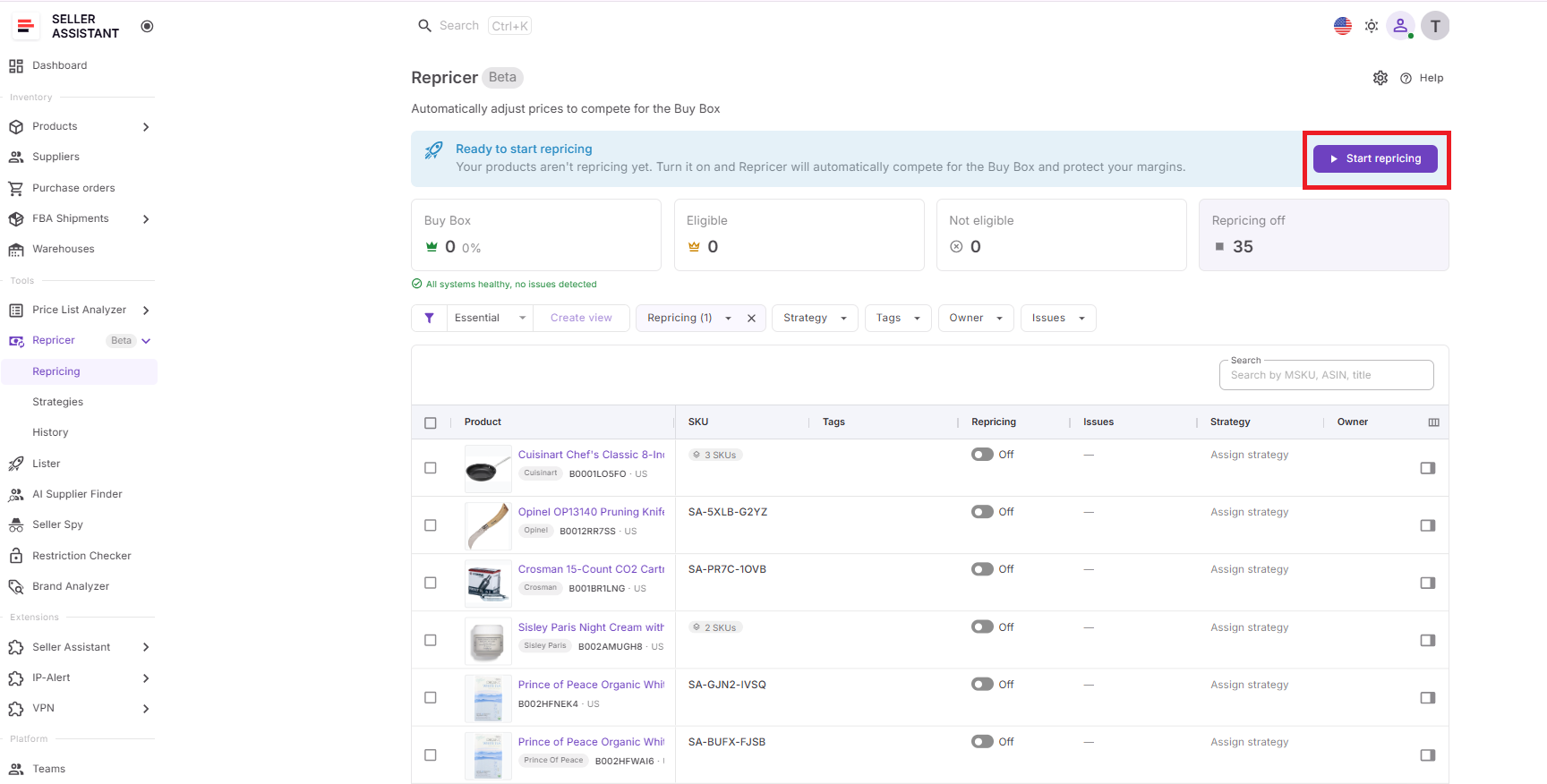The image size is (1547, 784).
Task: Click the Help question mark link
Action: (1422, 78)
